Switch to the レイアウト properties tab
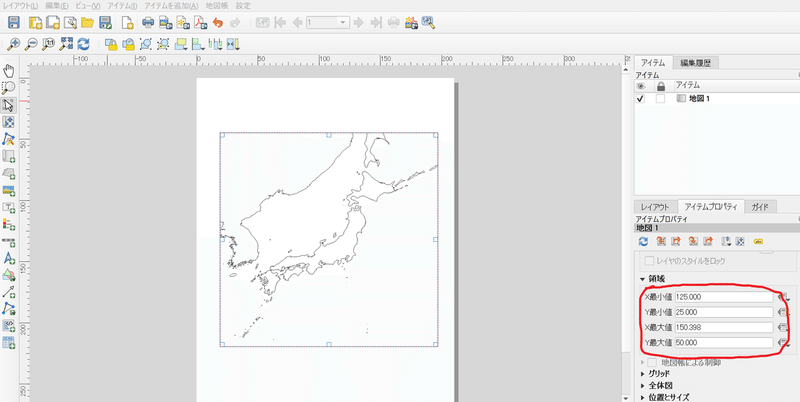This screenshot has height=402, width=800. [x=655, y=207]
